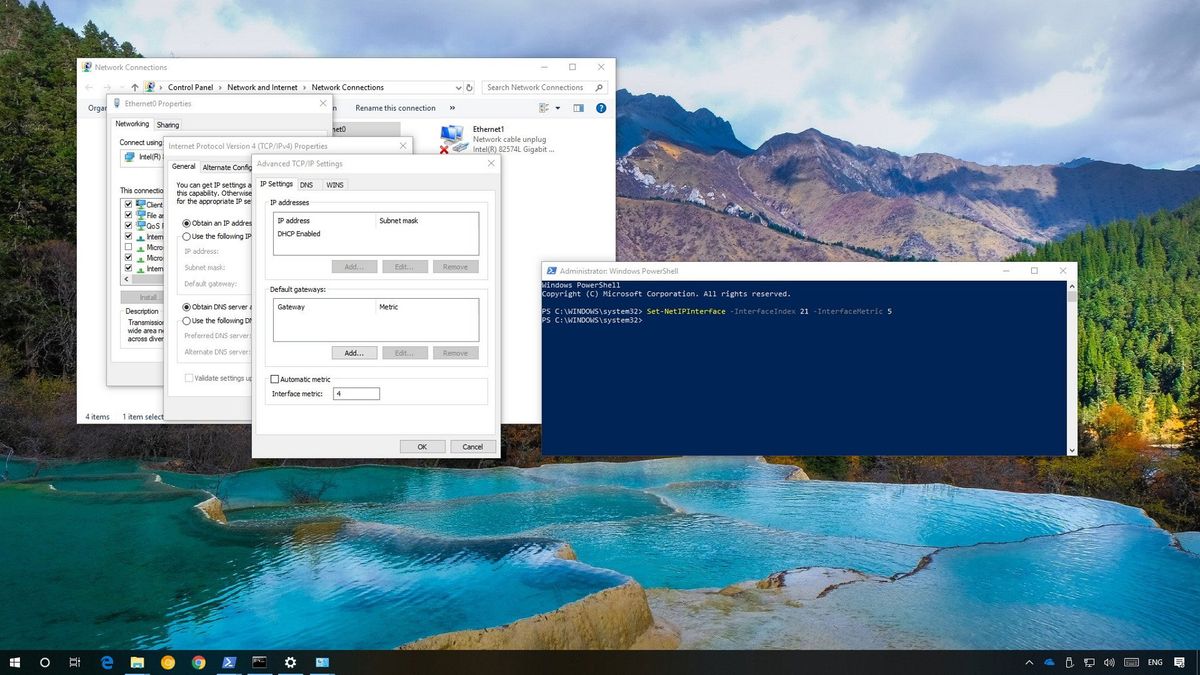Open the address bar history dropdown
Viewport: 1200px width, 675px height.
[457, 87]
